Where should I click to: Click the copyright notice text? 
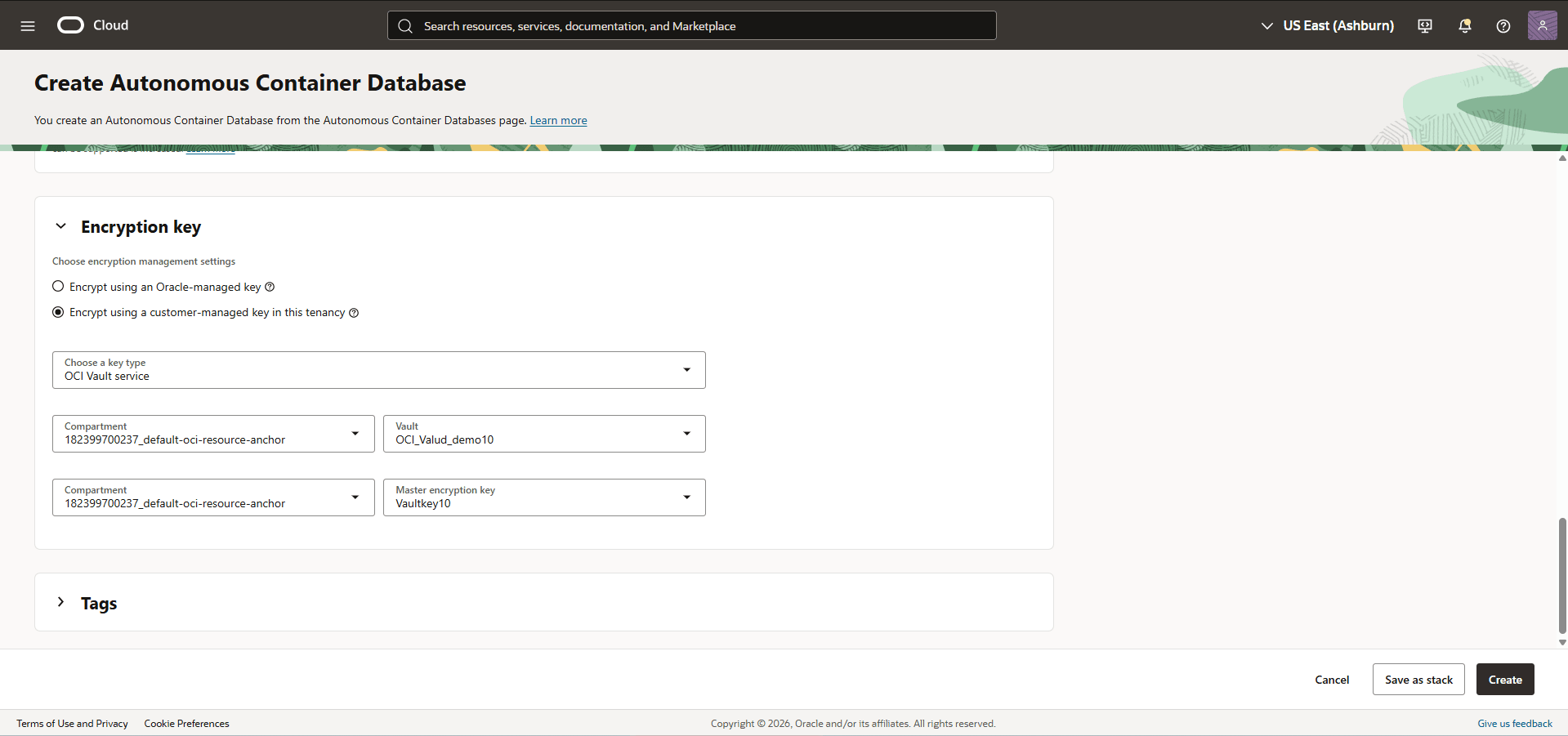[853, 724]
